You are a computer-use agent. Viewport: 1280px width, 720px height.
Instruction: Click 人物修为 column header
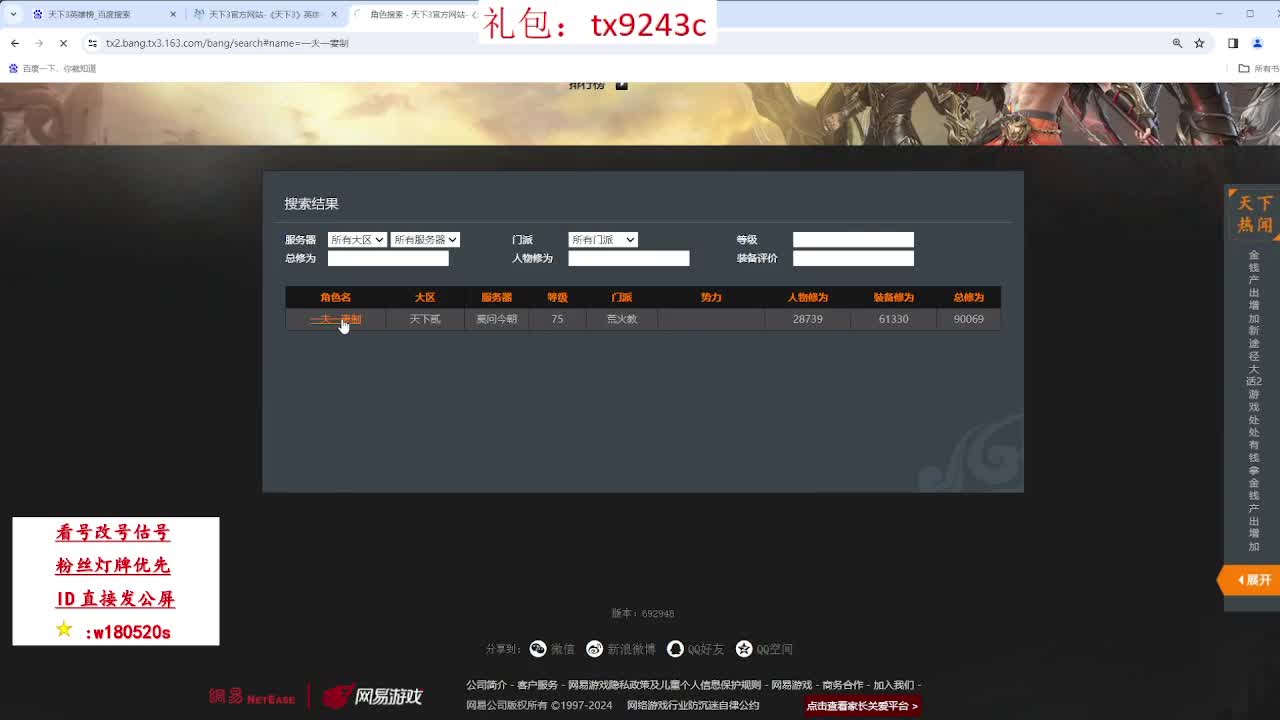coord(808,297)
